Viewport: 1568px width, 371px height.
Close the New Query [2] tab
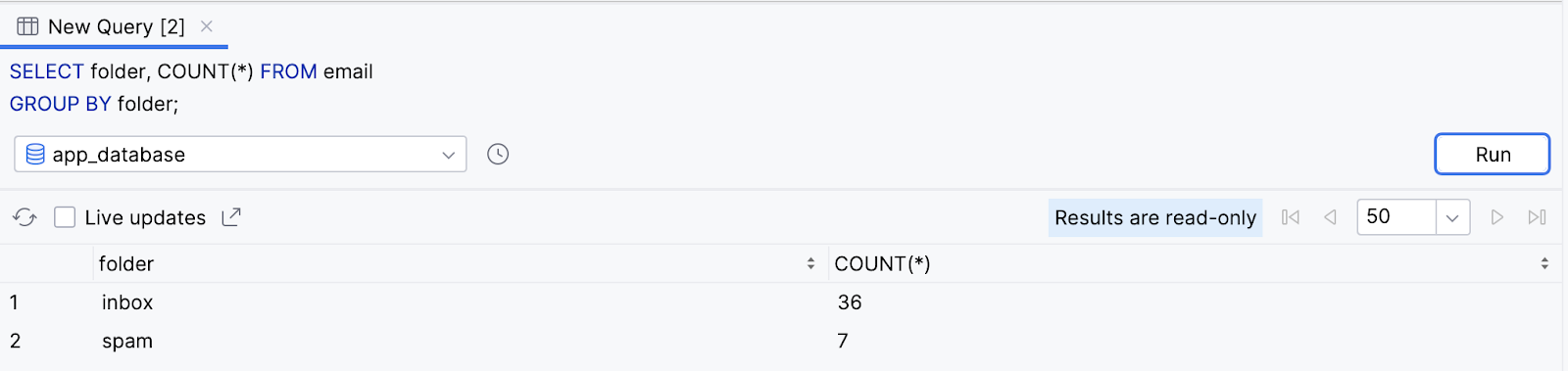coord(207,26)
